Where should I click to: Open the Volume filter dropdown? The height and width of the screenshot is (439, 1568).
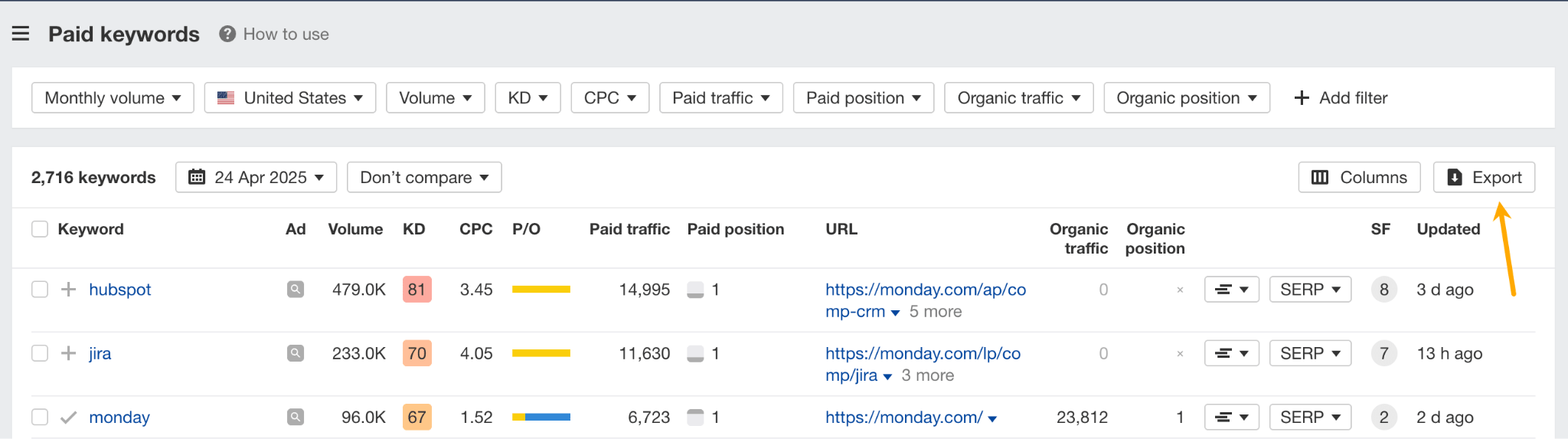point(436,98)
